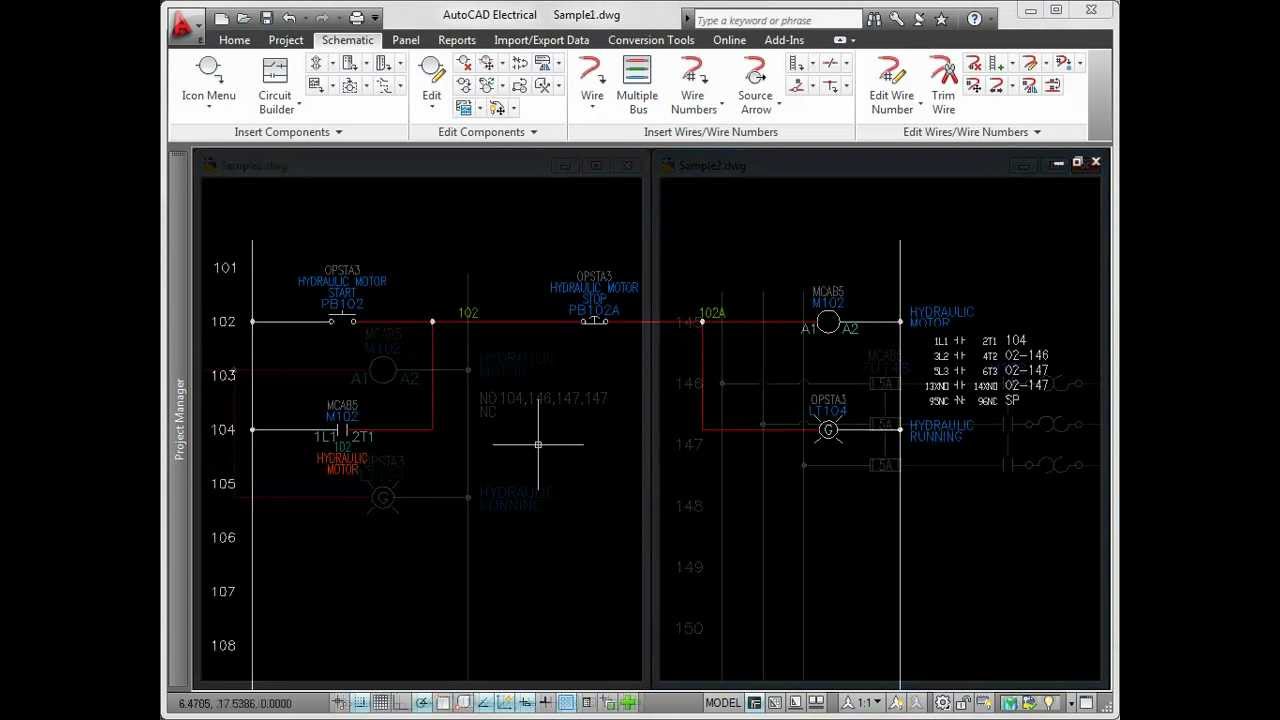Click the ribbon minimize button after Add-Ins
Image resolution: width=1280 pixels, height=720 pixels.
[x=840, y=40]
